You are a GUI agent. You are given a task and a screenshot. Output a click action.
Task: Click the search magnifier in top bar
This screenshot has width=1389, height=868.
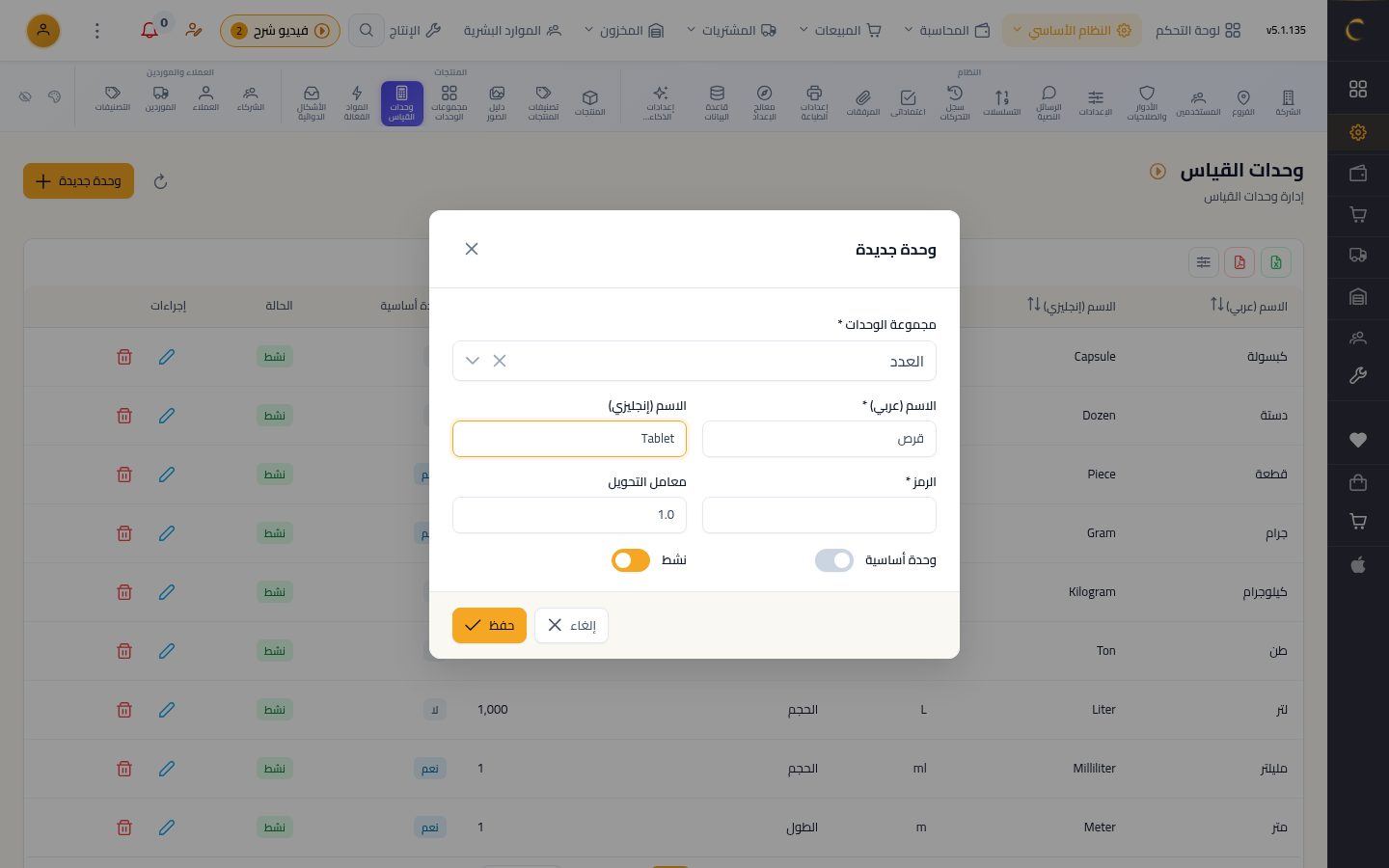click(367, 31)
